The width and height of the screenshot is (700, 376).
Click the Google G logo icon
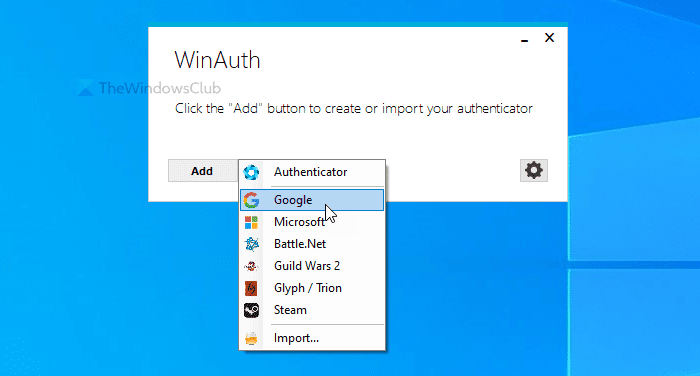[251, 200]
